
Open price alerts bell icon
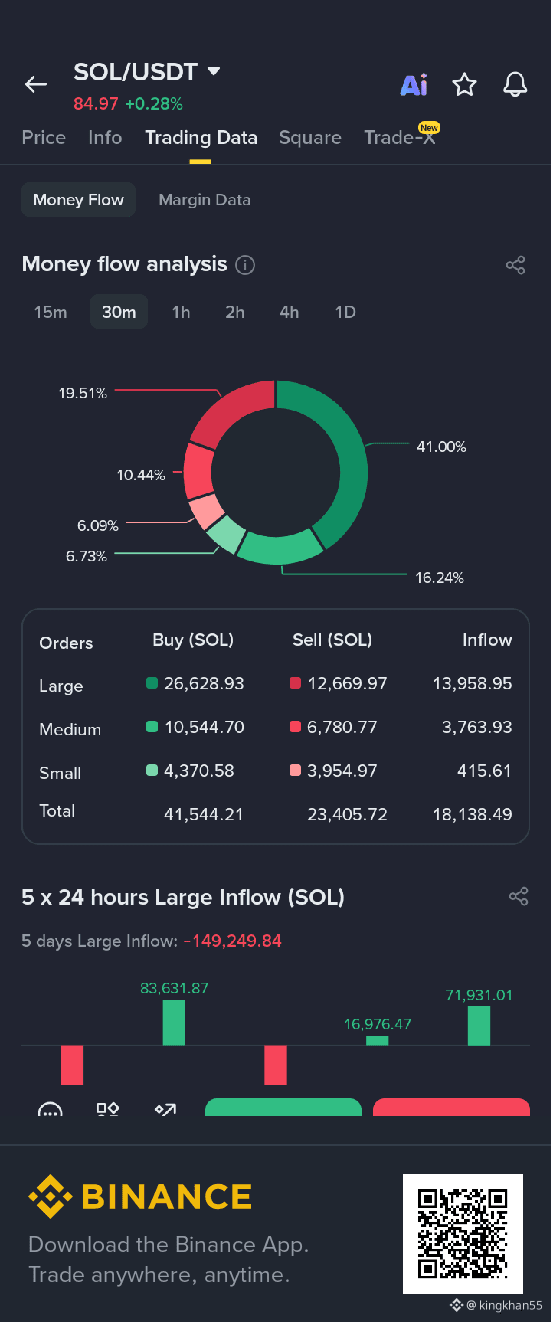(515, 85)
